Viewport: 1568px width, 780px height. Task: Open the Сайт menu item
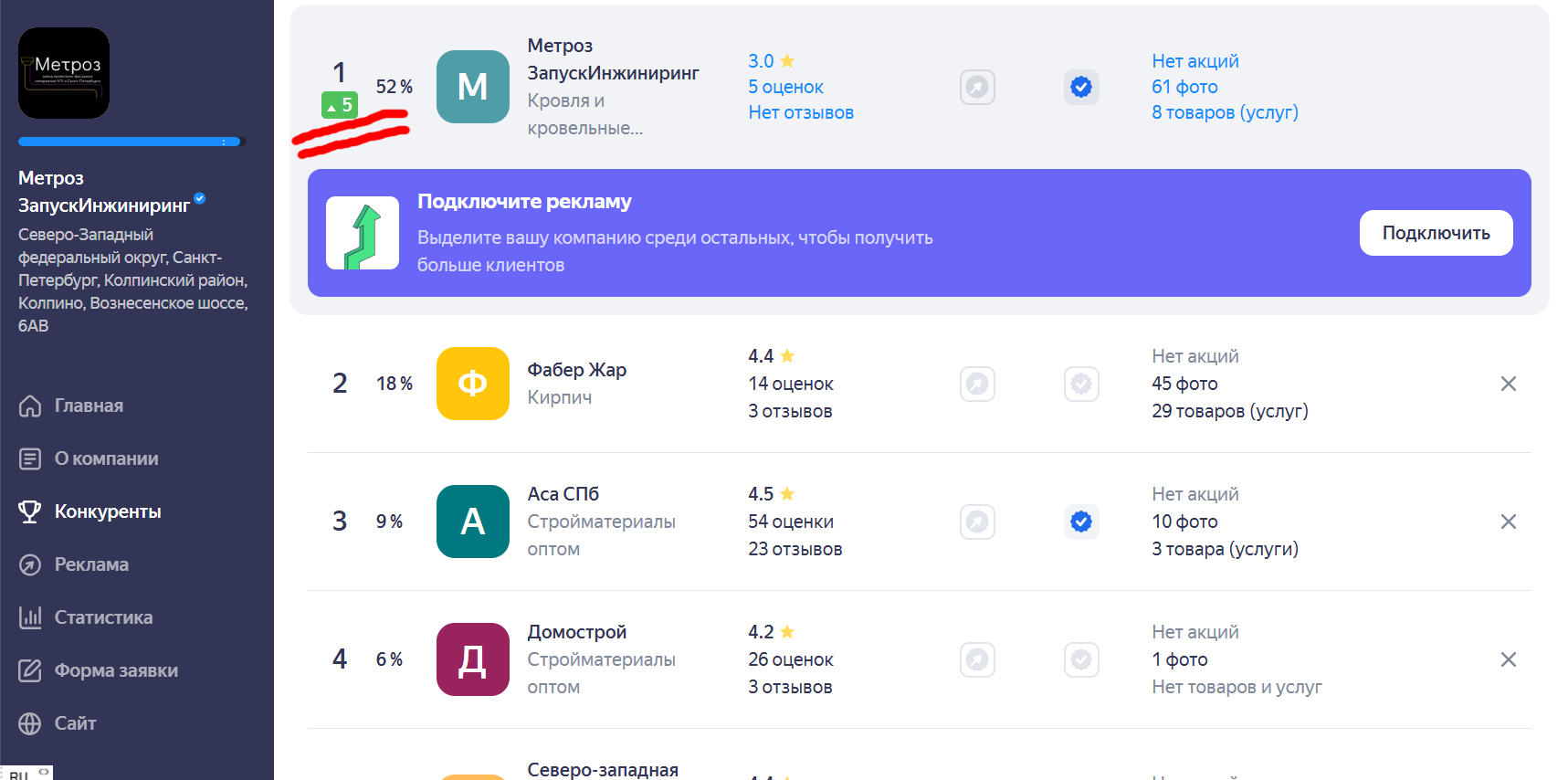(75, 723)
